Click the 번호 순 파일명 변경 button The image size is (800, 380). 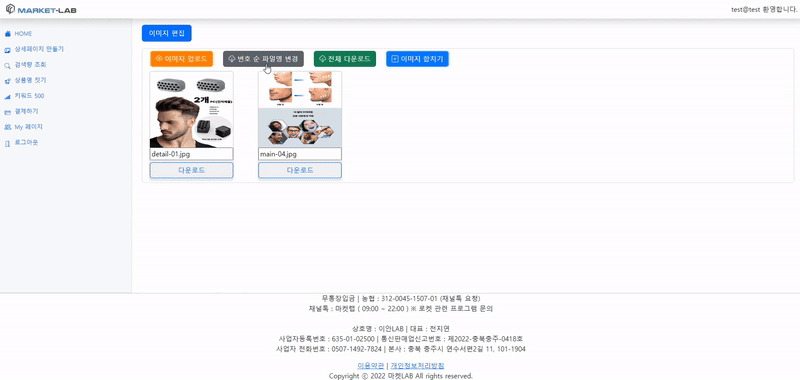pos(263,59)
